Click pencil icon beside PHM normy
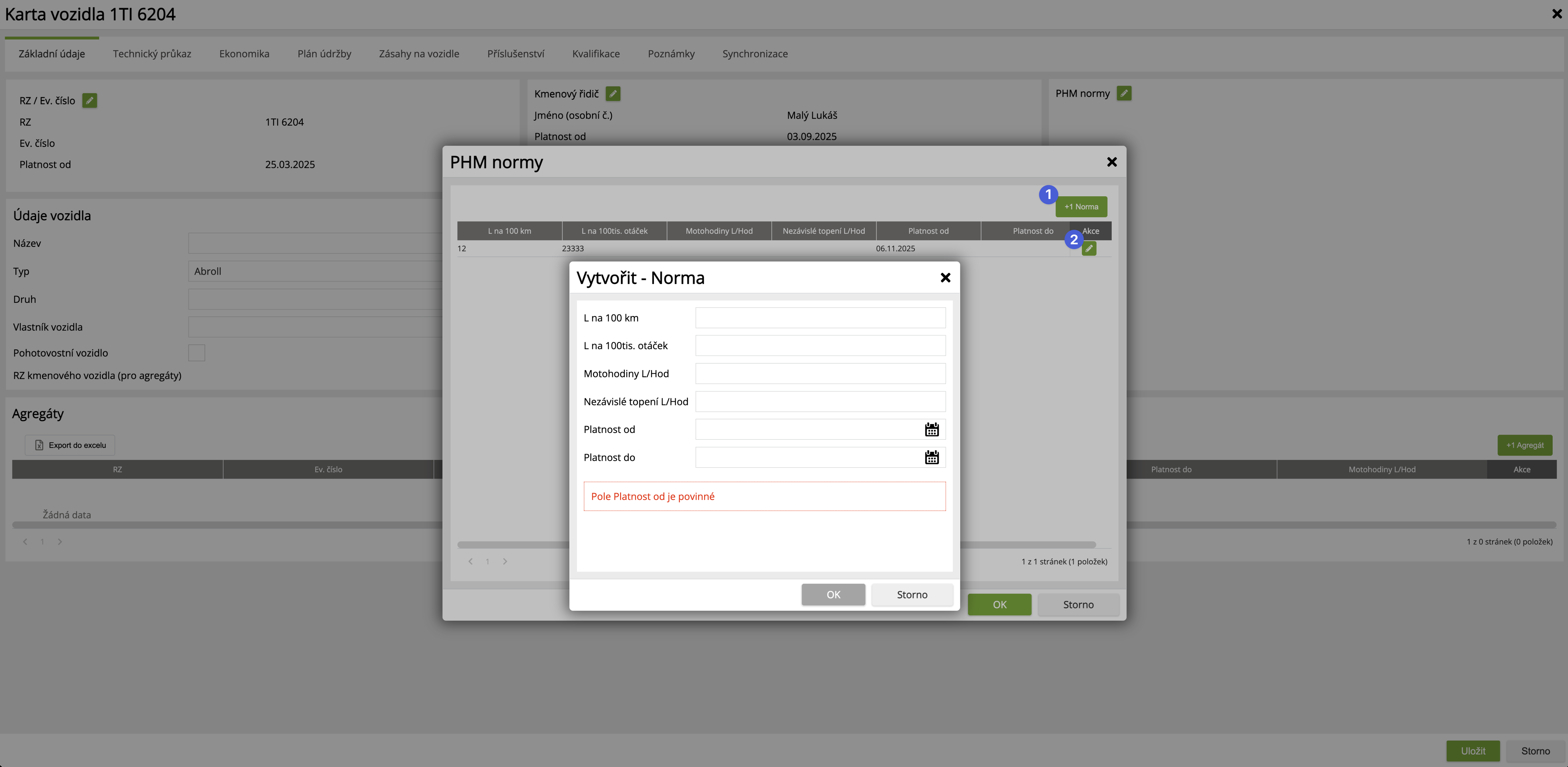1568x767 pixels. [x=1124, y=94]
